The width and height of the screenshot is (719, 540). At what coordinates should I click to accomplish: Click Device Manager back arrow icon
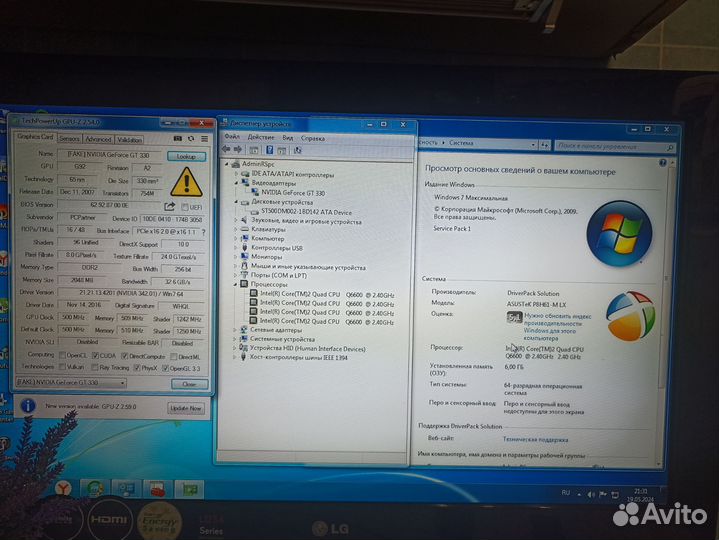point(228,149)
